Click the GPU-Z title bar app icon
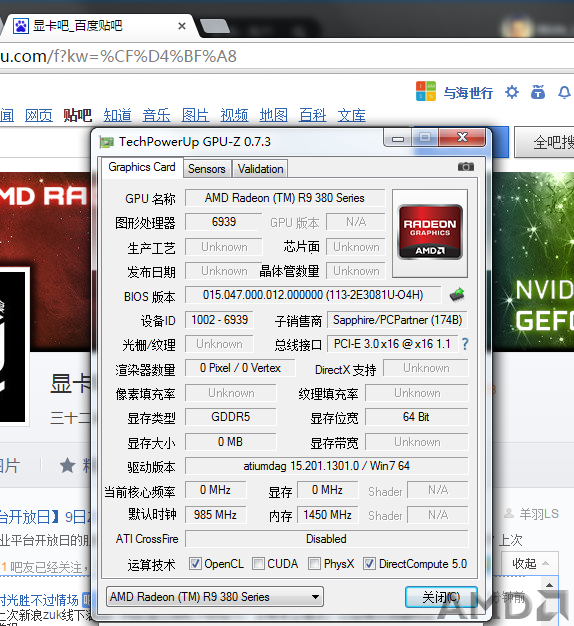This screenshot has width=574, height=626. point(106,142)
